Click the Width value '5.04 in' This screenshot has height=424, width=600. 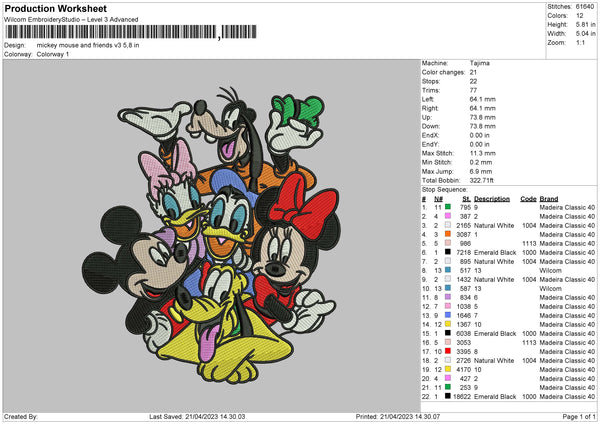(x=585, y=34)
